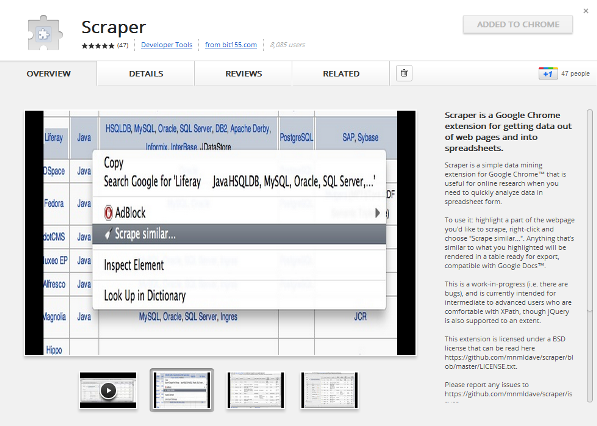The height and width of the screenshot is (426, 597).
Task: Open the from bit155.com link
Action: pyautogui.click(x=231, y=45)
